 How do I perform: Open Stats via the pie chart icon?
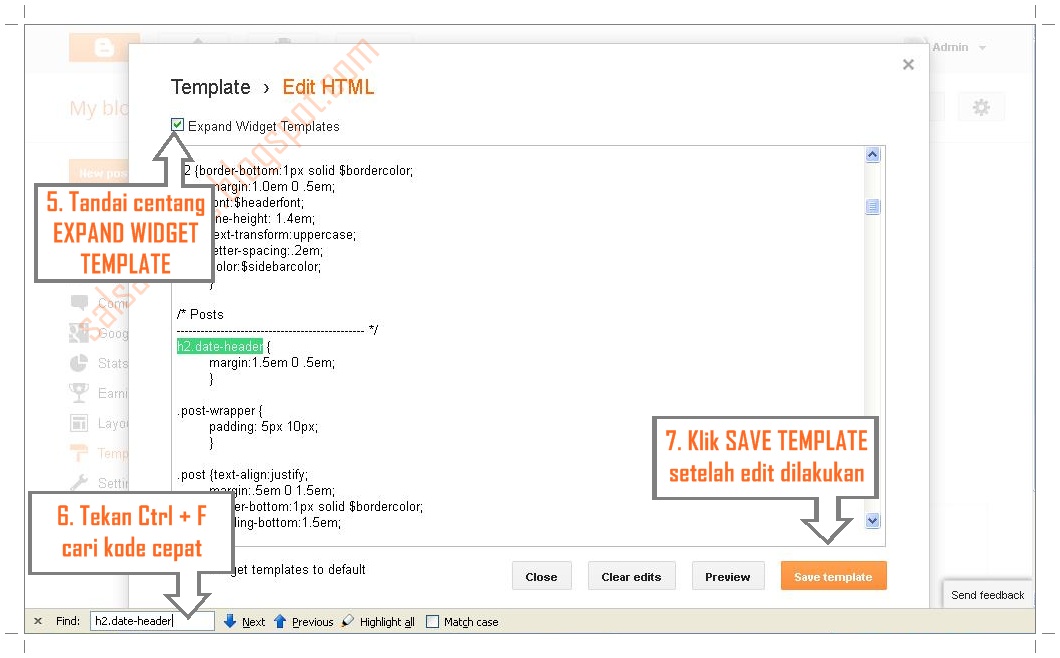coord(80,363)
